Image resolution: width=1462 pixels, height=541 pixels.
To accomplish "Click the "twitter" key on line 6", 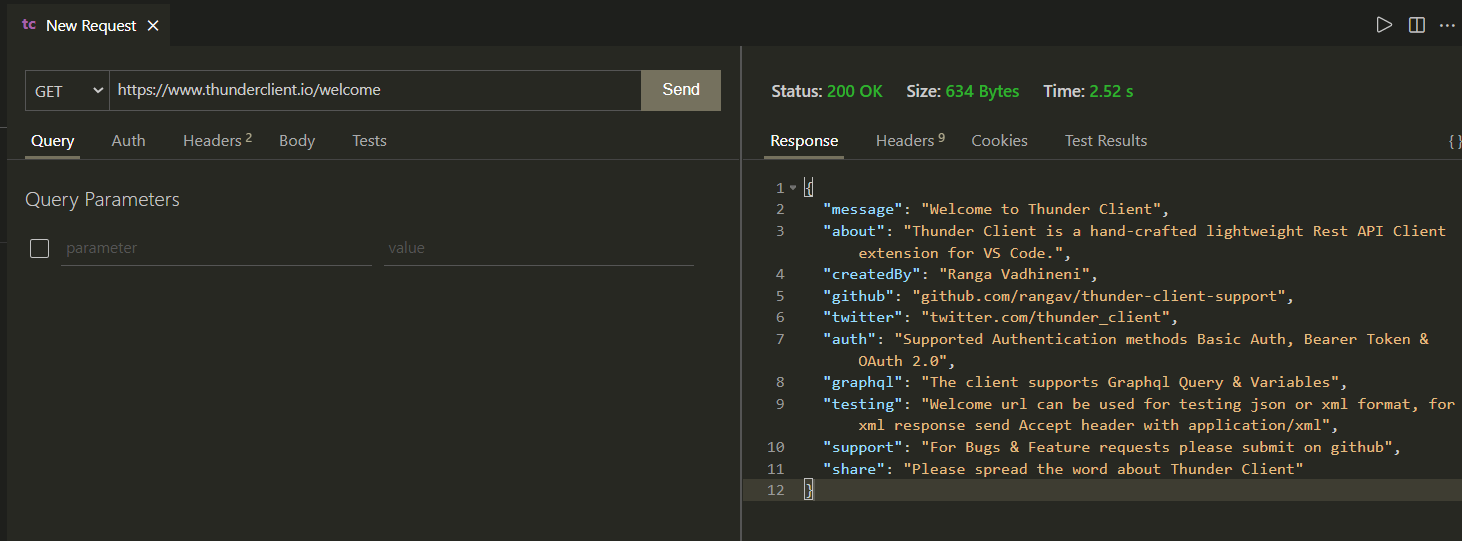I will [x=863, y=318].
